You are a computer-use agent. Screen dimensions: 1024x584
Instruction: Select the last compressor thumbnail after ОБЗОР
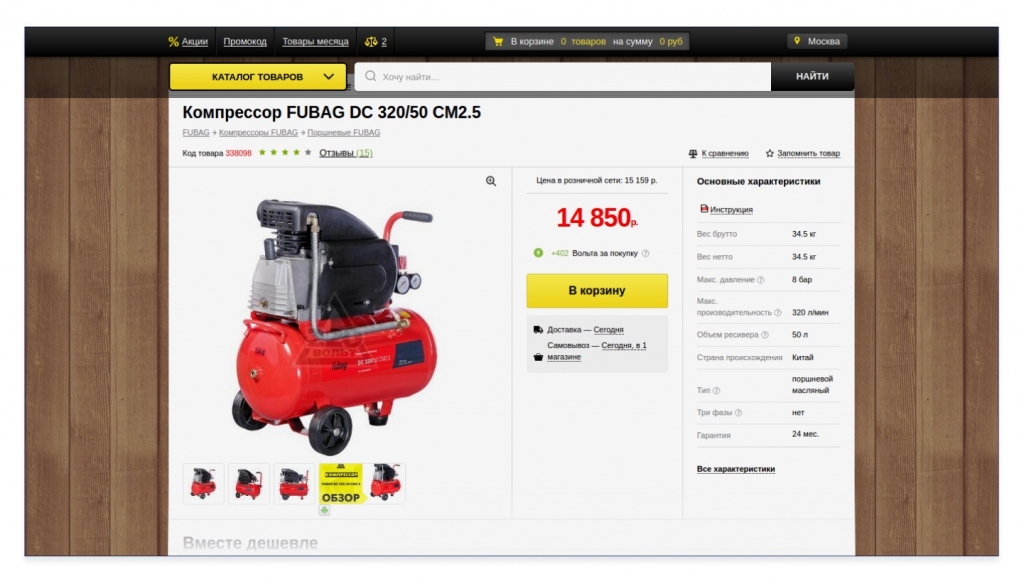pos(385,483)
